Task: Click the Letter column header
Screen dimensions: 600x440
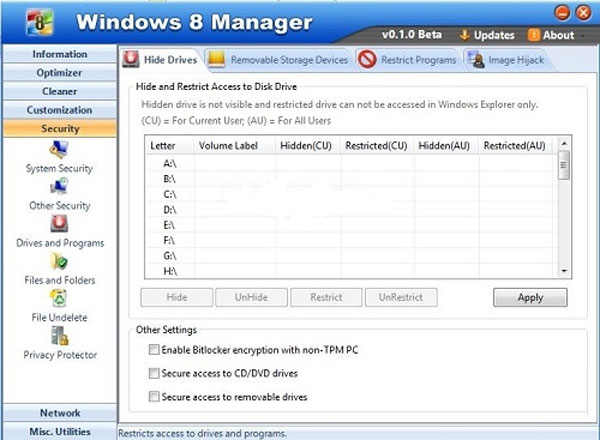Action: coord(170,146)
